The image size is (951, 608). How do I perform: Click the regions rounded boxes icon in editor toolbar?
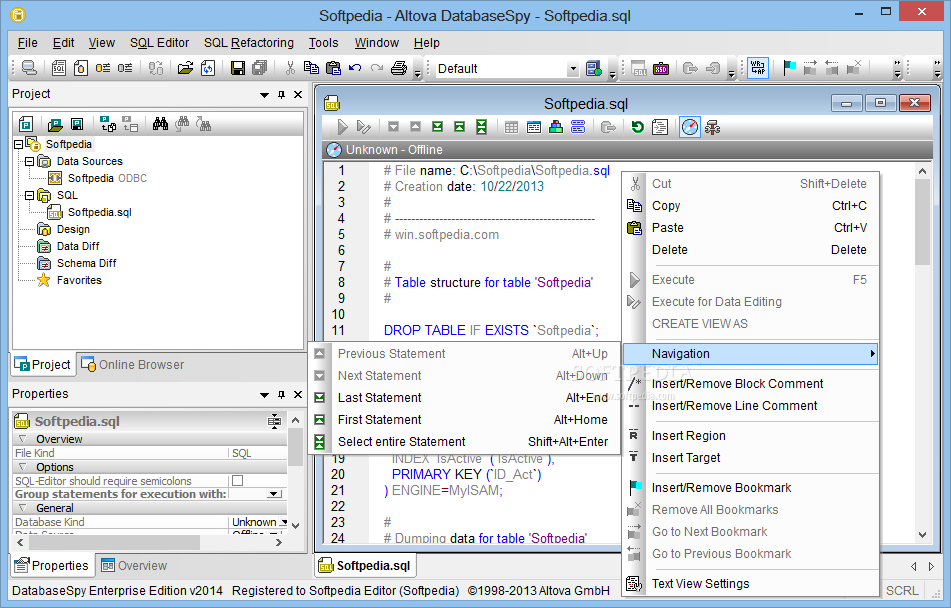[x=578, y=127]
